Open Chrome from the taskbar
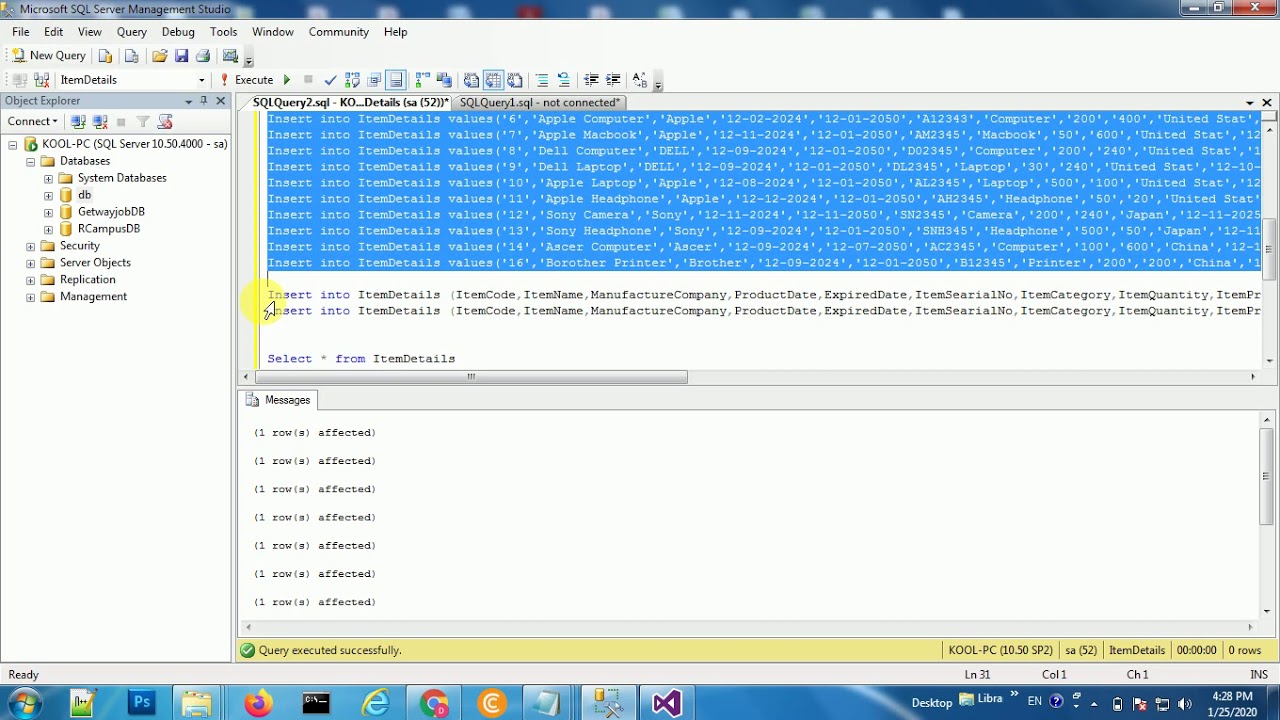Screen dimensions: 1280x720 point(434,703)
